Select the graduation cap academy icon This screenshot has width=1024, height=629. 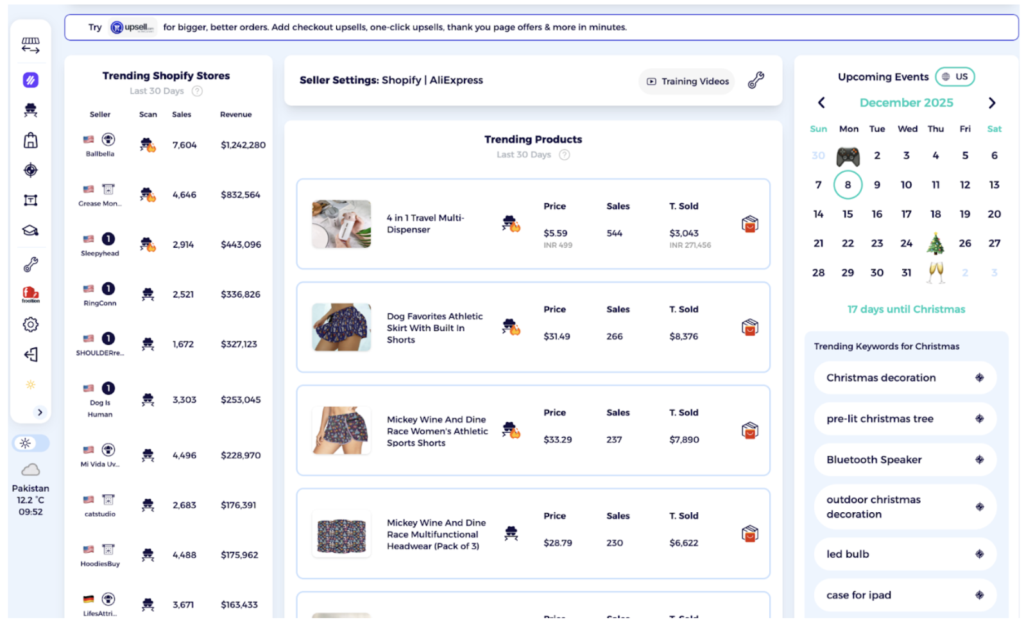[x=30, y=231]
